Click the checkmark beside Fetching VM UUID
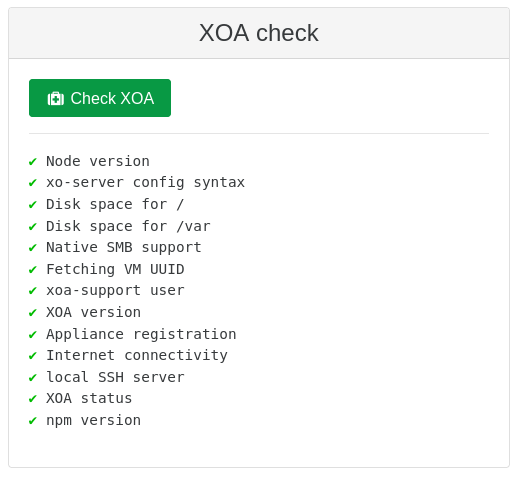 [x=33, y=269]
